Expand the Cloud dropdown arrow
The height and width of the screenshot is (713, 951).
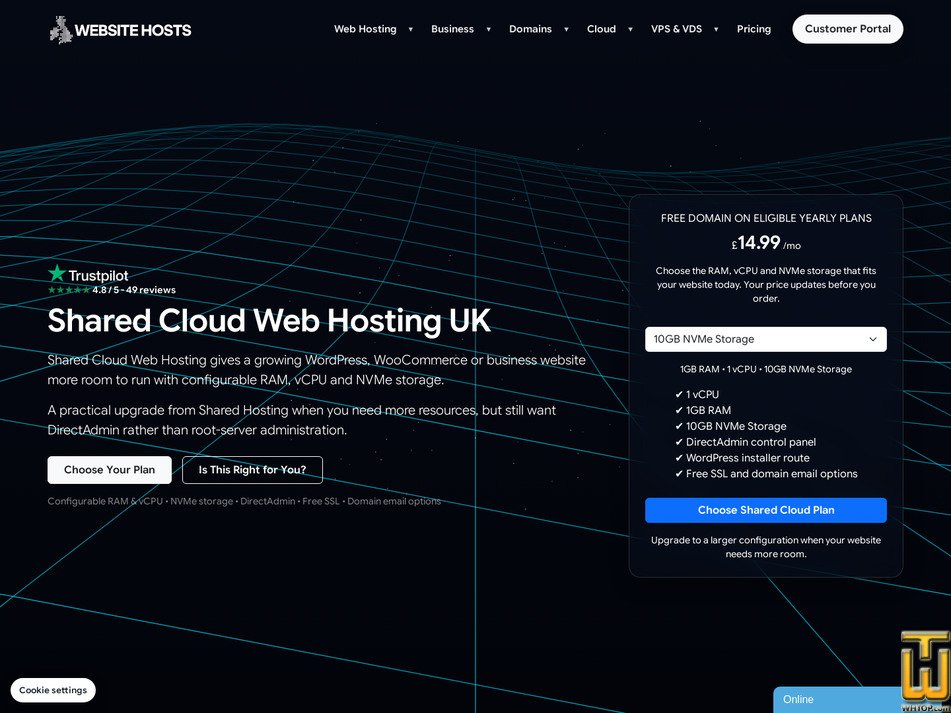tap(630, 29)
